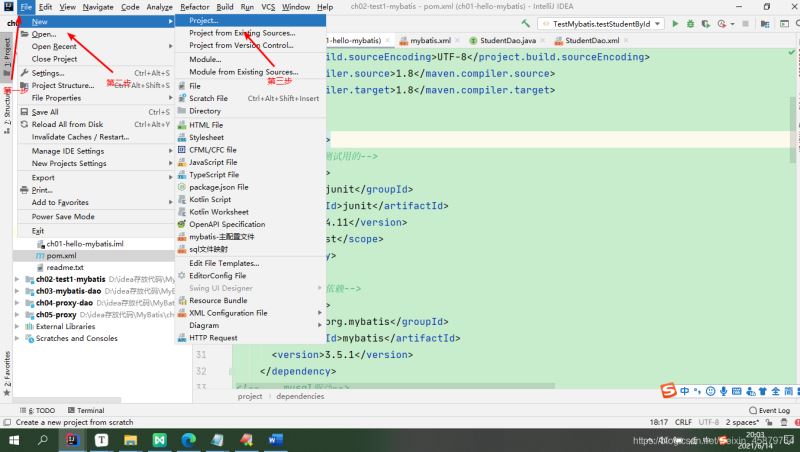Click Edit File Templates... entry
The height and width of the screenshot is (452, 800).
(250, 263)
